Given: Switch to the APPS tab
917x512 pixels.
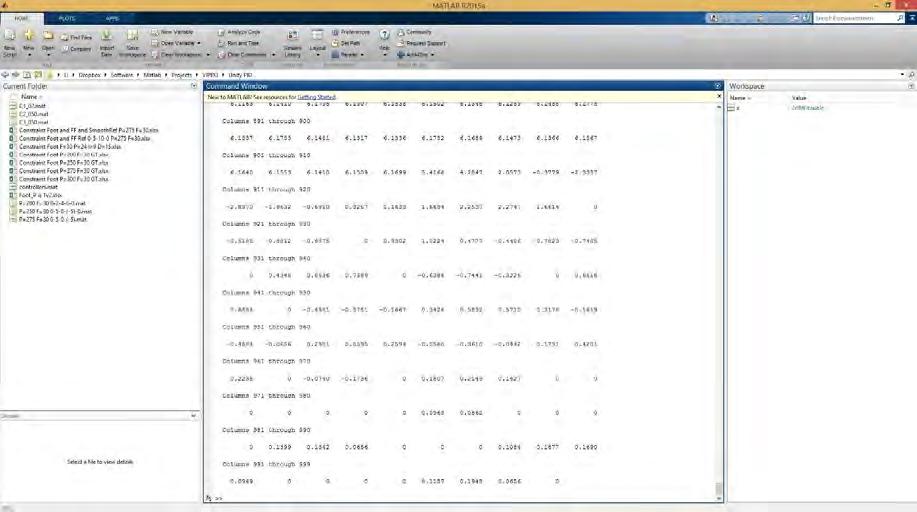Looking at the screenshot, I should (112, 18).
